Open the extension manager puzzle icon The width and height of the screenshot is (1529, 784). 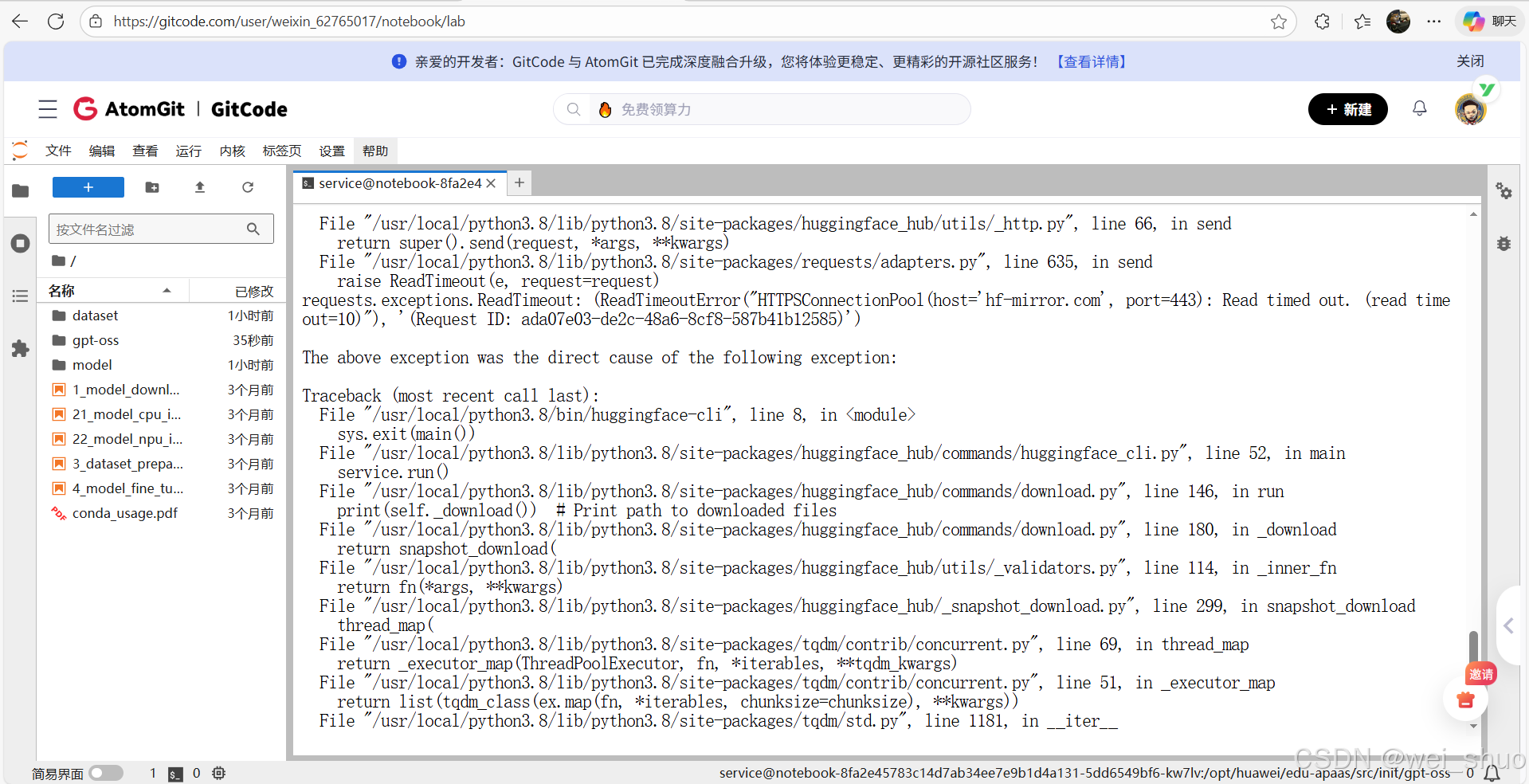coord(21,348)
